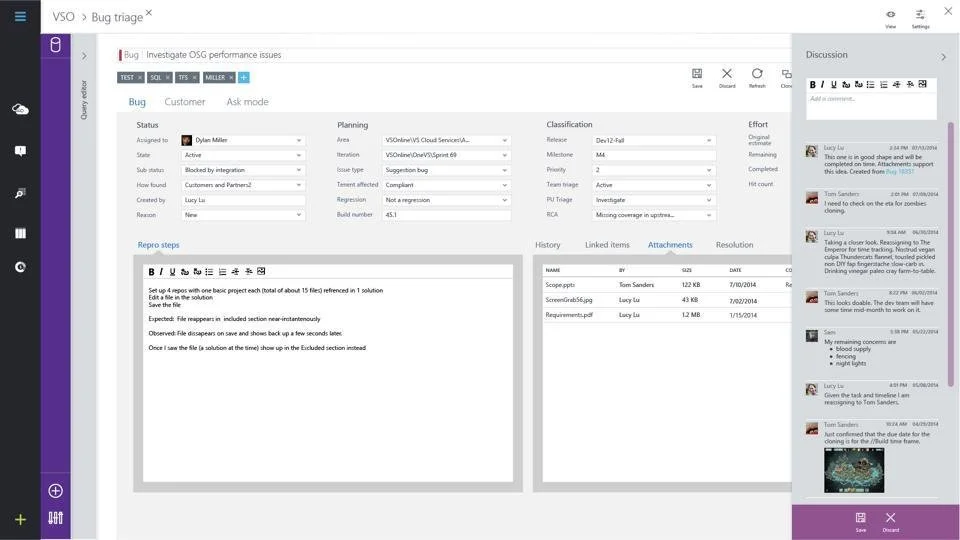Click VSO breadcrumb link
Screen dimensions: 960x540
[63, 17]
